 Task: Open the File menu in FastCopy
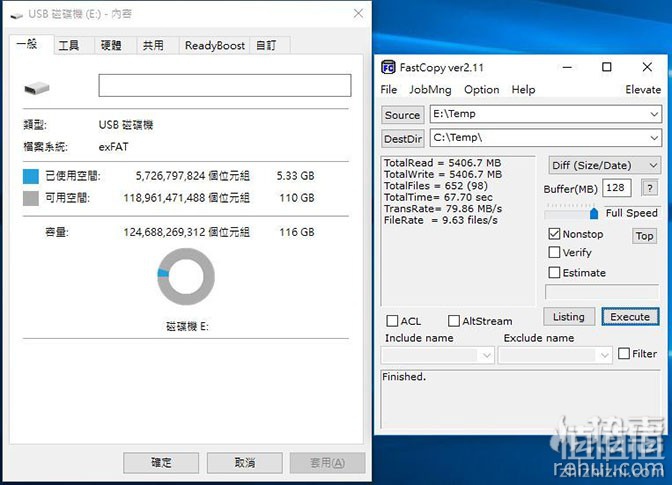389,90
